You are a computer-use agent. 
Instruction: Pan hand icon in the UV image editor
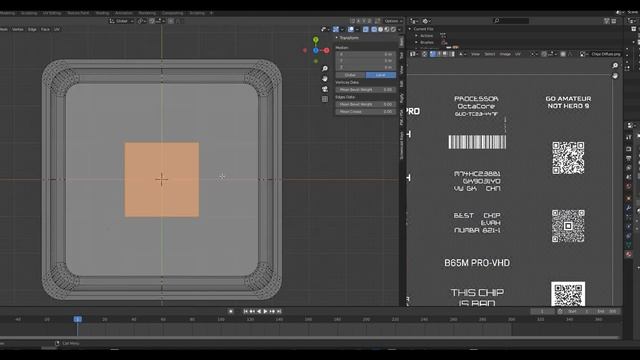(x=615, y=76)
